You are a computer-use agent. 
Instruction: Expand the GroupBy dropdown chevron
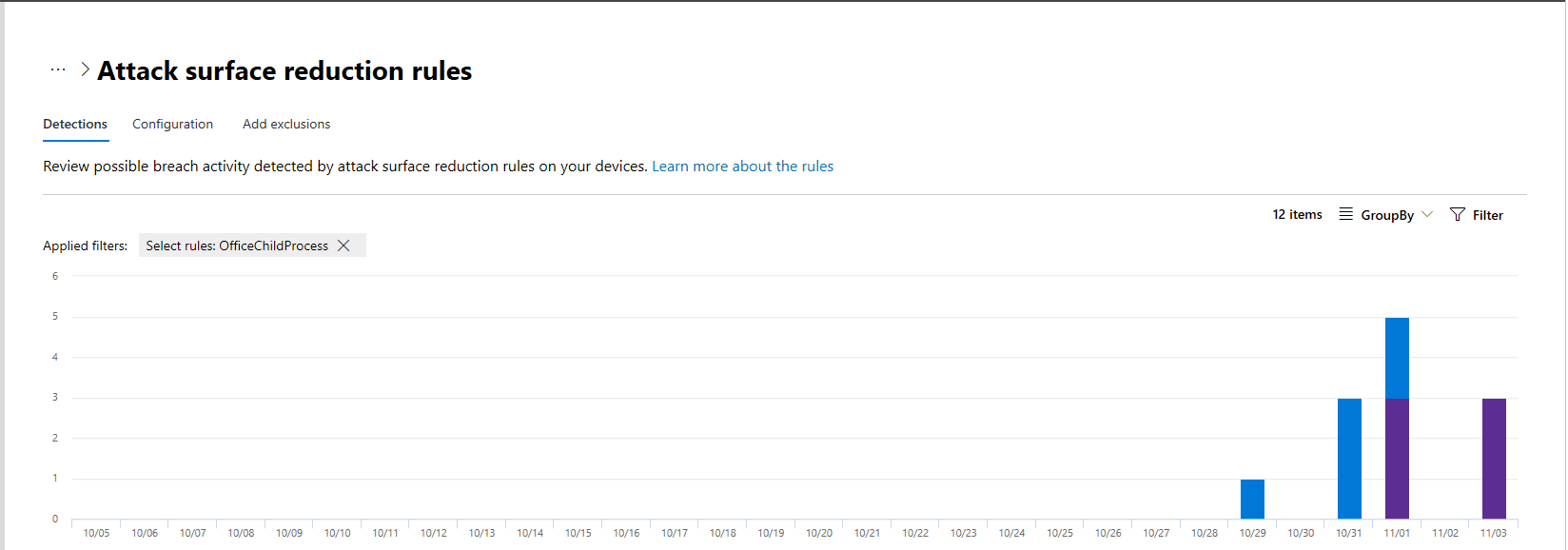pyautogui.click(x=1427, y=214)
